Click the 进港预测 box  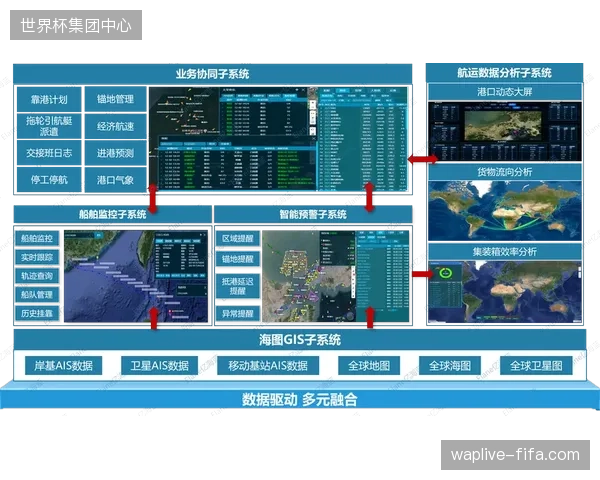pyautogui.click(x=115, y=153)
